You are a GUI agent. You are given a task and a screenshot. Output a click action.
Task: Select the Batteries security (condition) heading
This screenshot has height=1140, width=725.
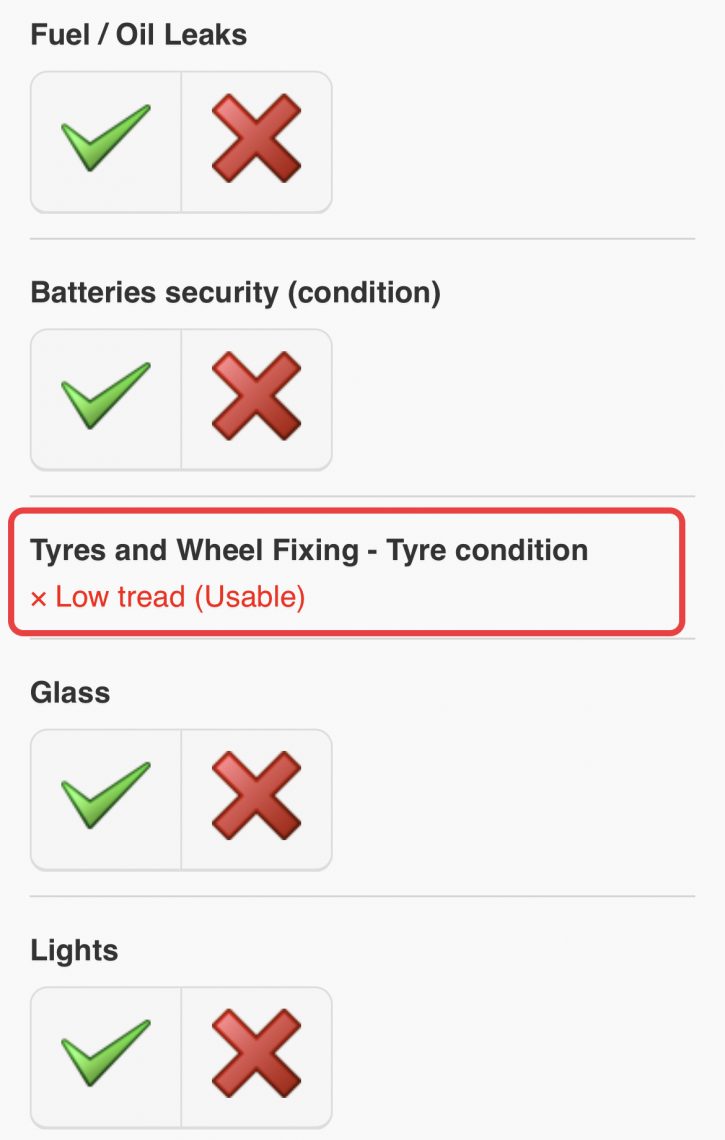click(x=236, y=292)
